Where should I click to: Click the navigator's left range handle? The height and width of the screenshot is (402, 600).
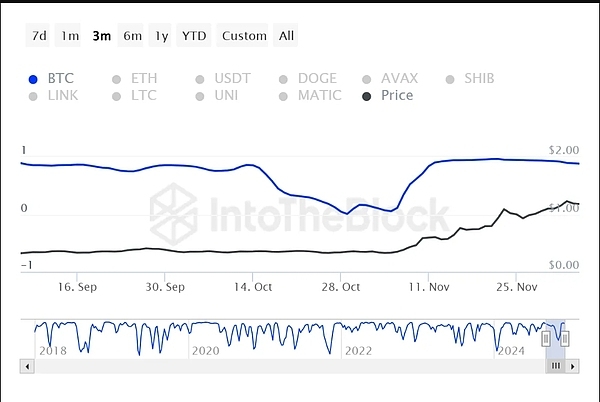tap(547, 339)
